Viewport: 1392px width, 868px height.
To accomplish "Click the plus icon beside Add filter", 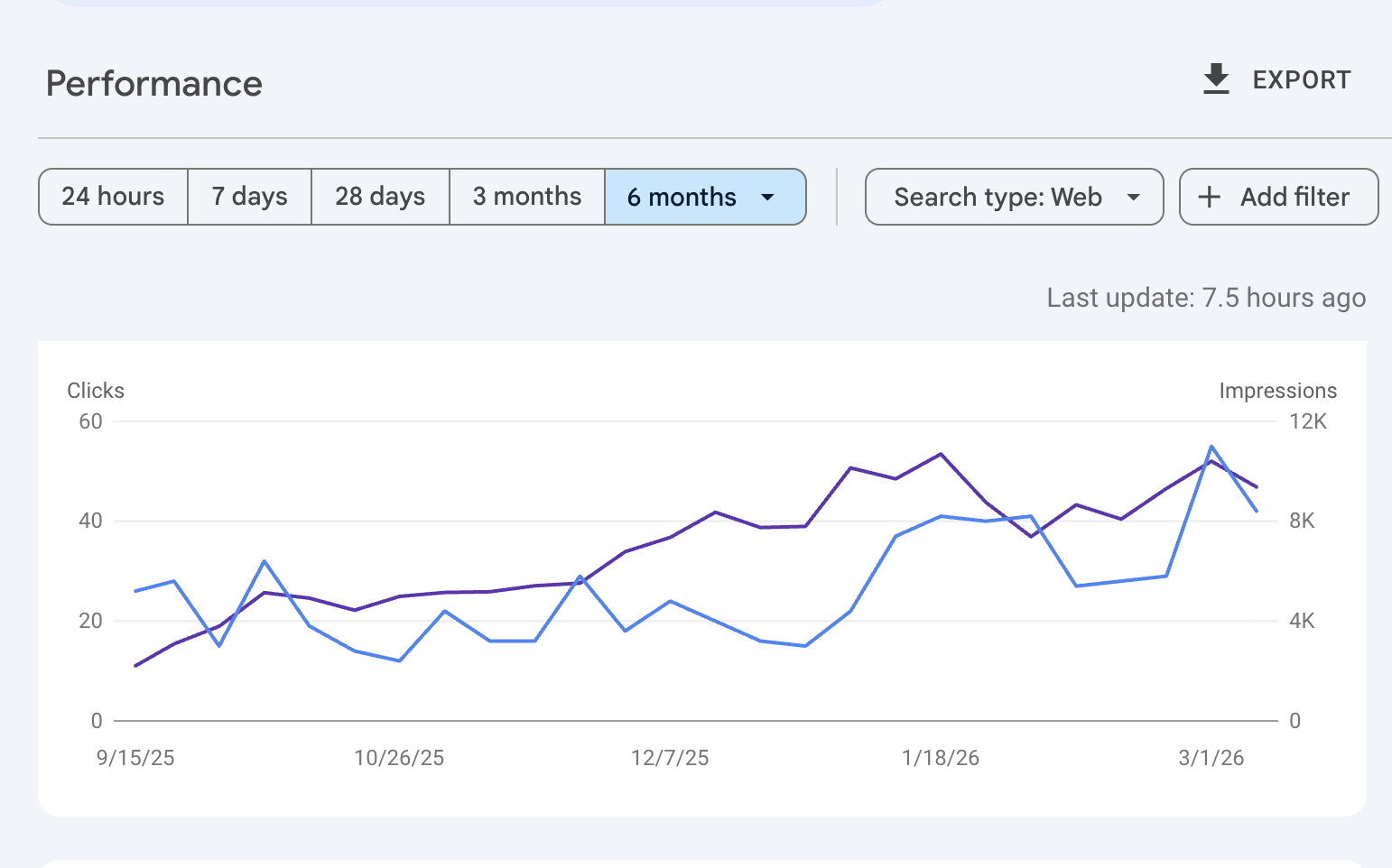I will (1209, 197).
